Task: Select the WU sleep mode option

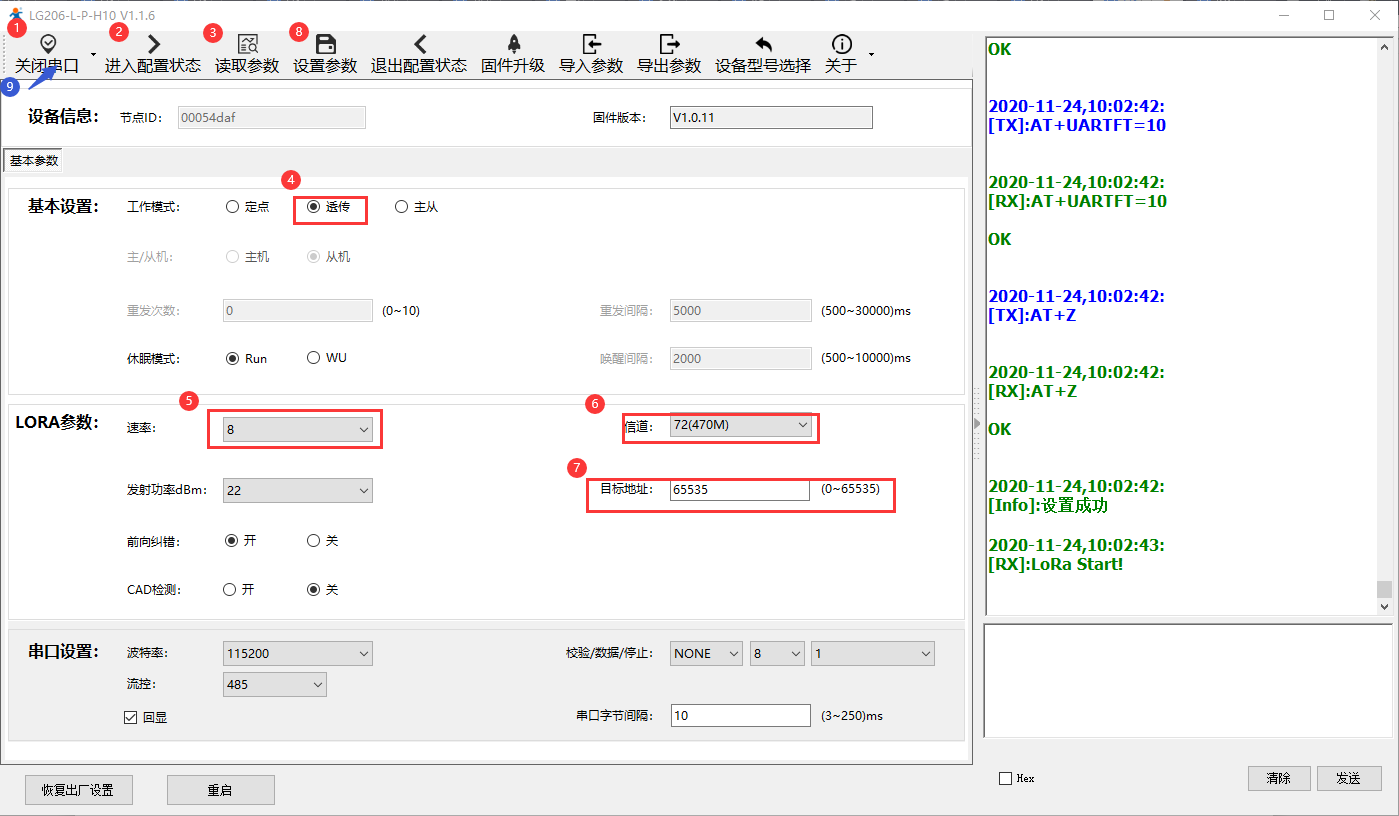Action: [x=314, y=358]
